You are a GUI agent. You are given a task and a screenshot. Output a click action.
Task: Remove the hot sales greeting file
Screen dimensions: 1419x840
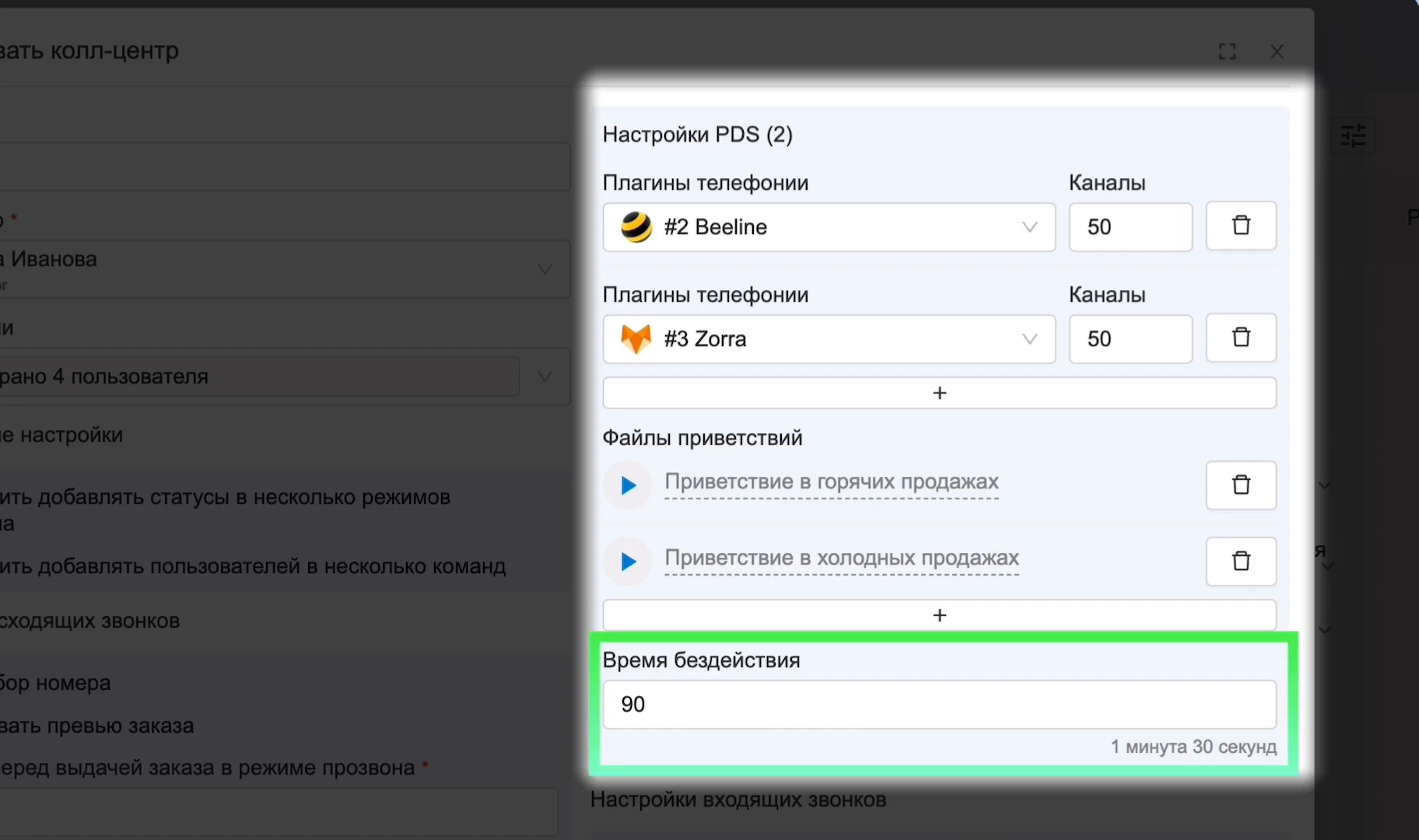pos(1241,485)
